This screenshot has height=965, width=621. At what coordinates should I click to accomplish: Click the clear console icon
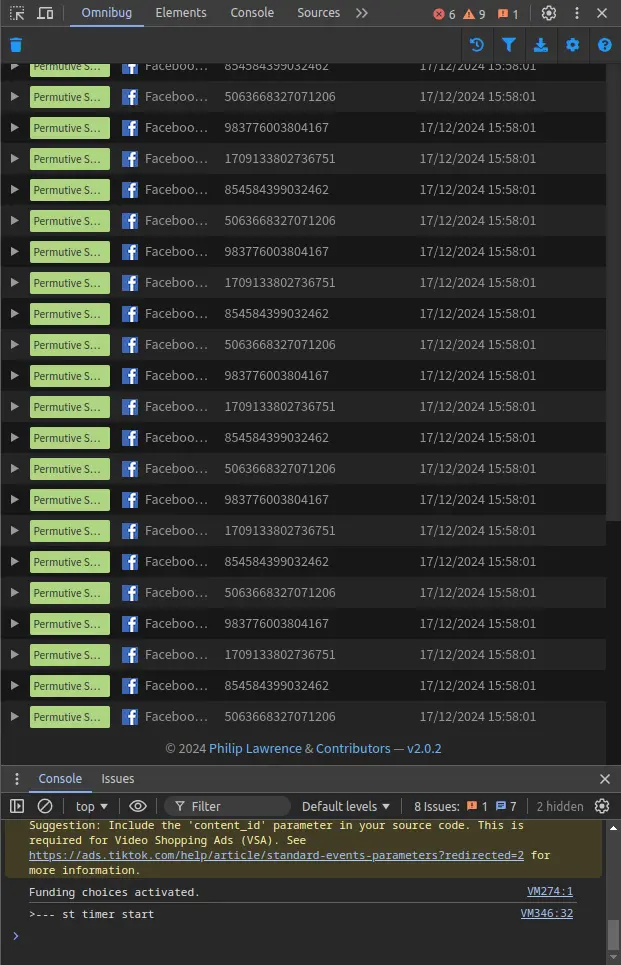(45, 806)
